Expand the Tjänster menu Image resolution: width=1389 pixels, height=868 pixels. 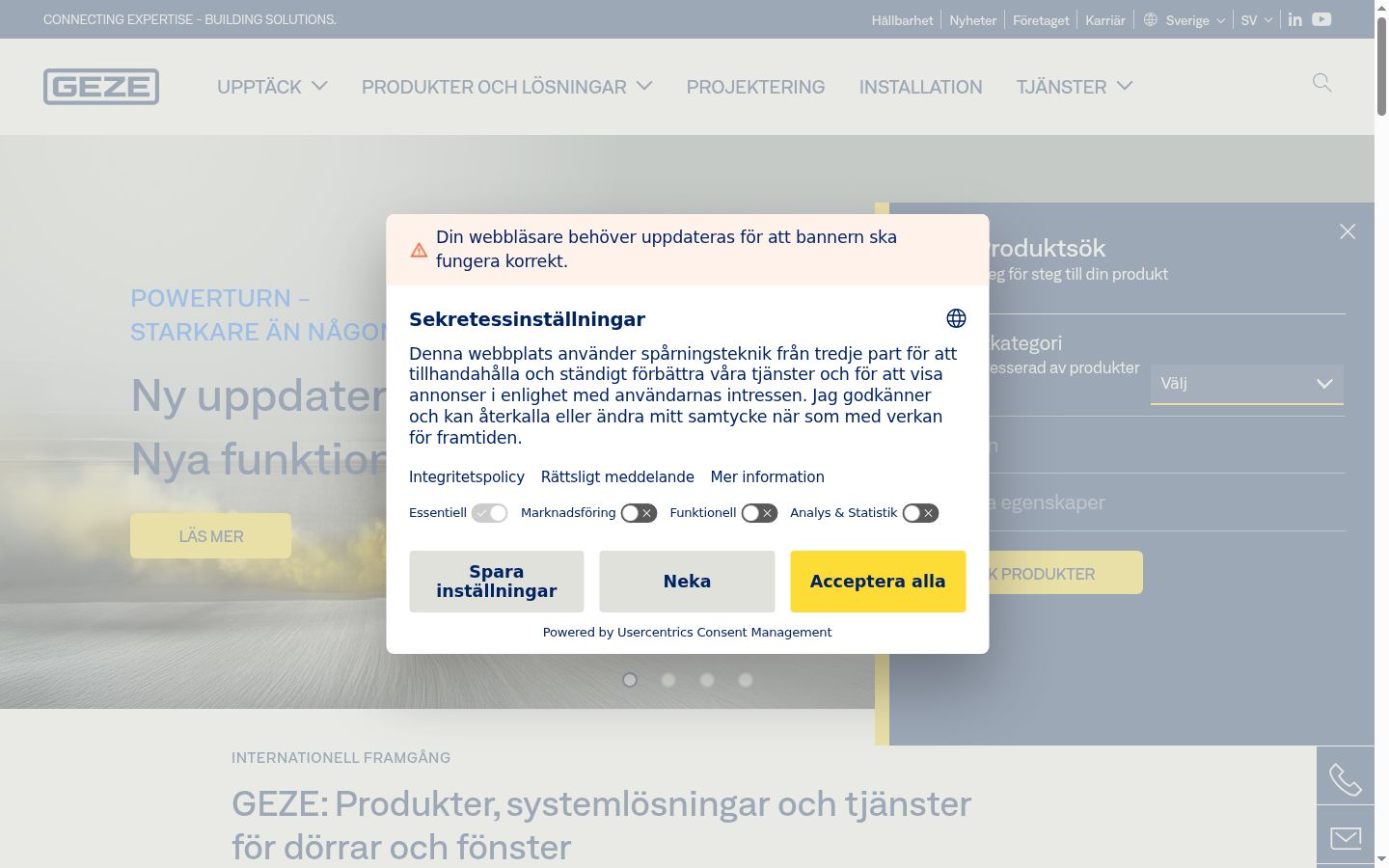(1075, 87)
